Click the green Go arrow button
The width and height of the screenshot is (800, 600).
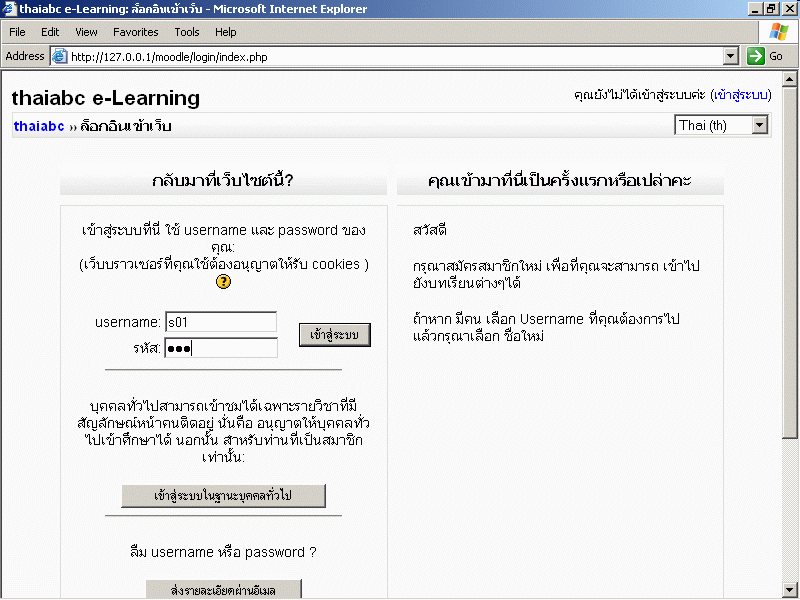pyautogui.click(x=764, y=56)
